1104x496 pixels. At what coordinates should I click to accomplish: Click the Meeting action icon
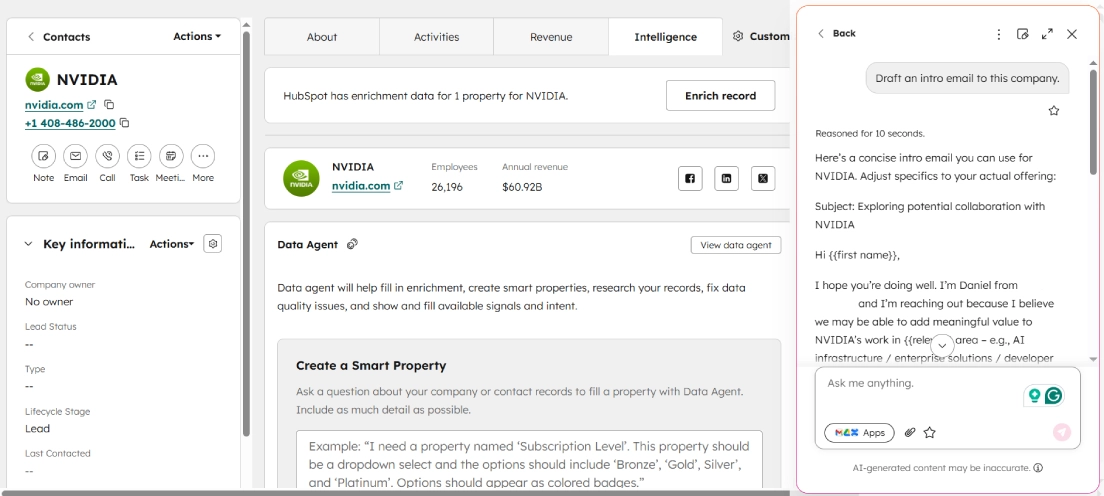[171, 156]
